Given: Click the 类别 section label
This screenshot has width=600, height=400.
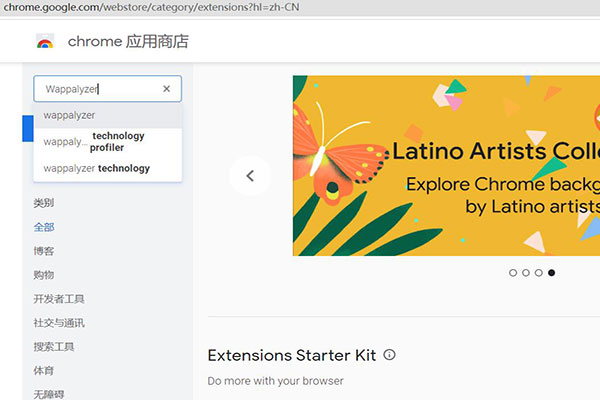Looking at the screenshot, I should click(44, 203).
